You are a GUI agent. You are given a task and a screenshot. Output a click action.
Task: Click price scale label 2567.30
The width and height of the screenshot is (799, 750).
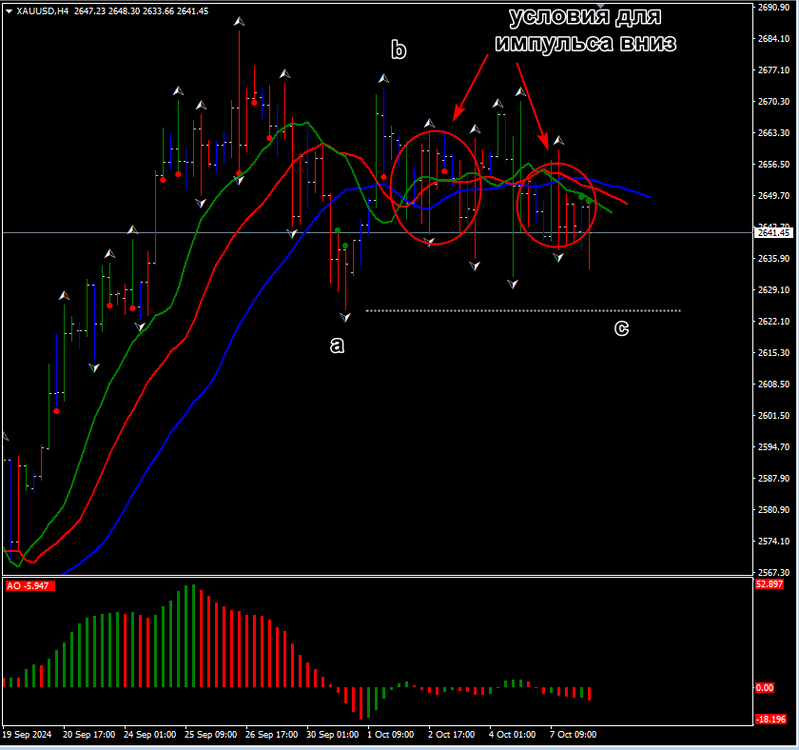774,573
